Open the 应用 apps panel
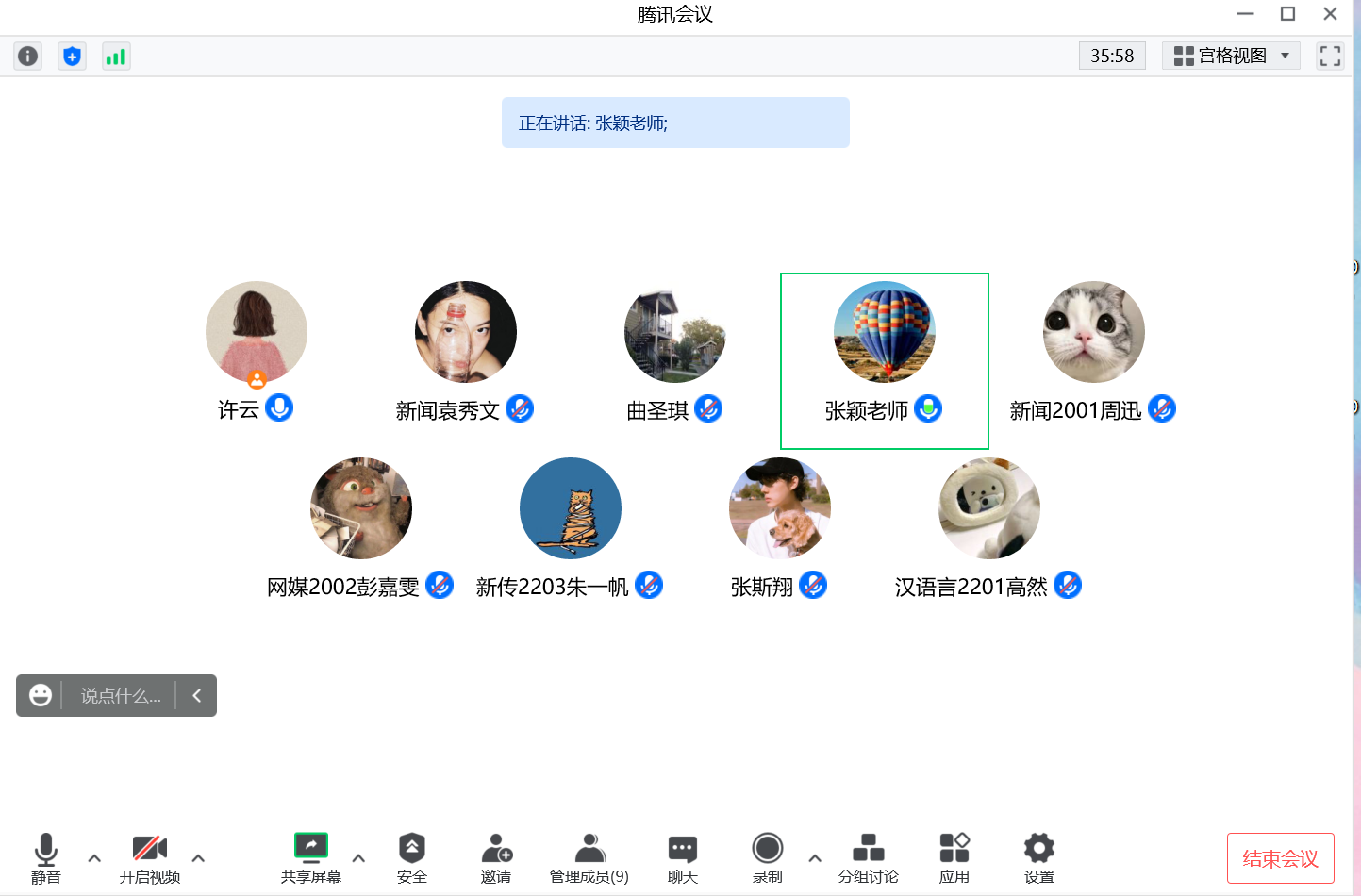 click(x=954, y=857)
